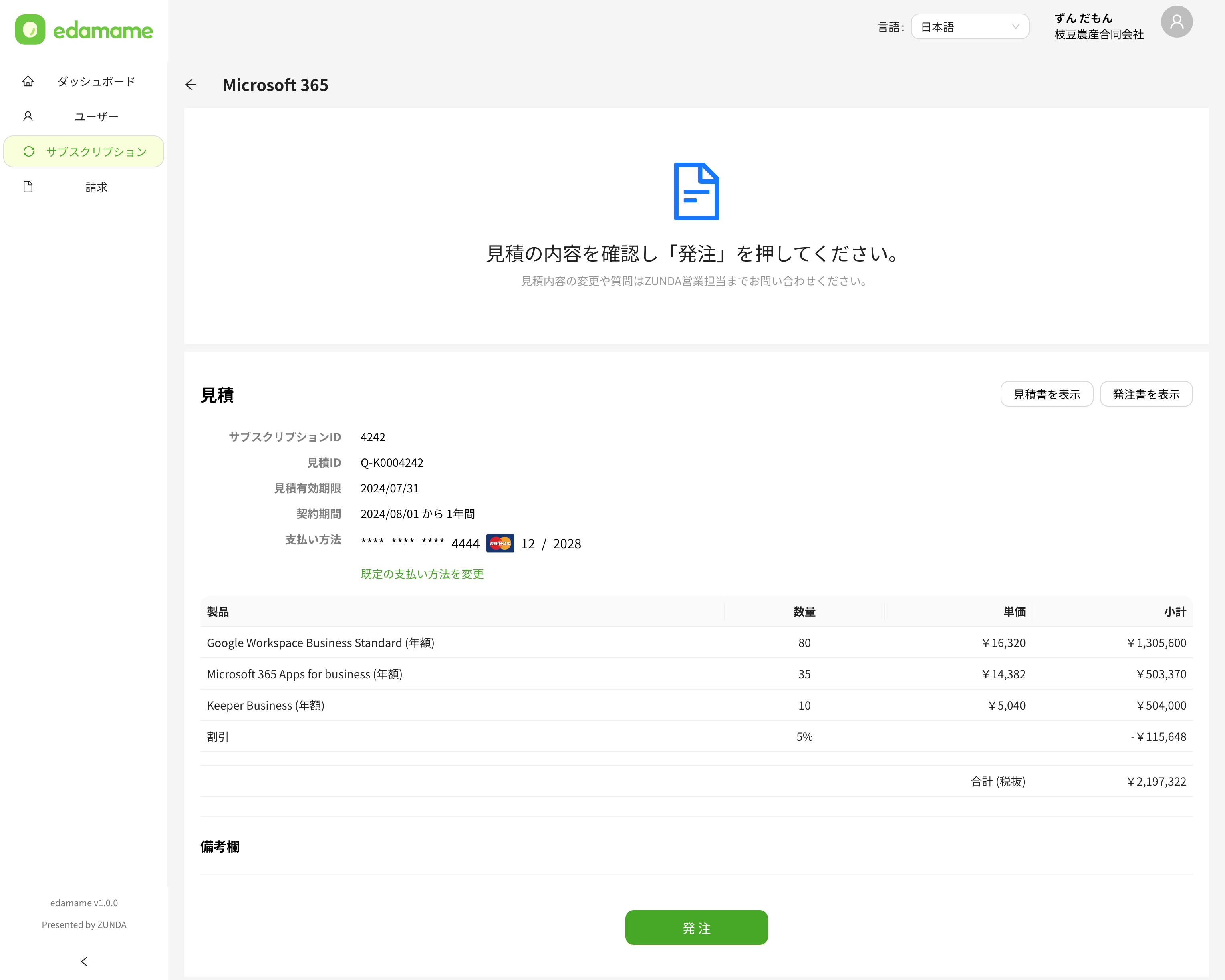The height and width of the screenshot is (980, 1225).
Task: Click the 製品 column header
Action: 218,612
